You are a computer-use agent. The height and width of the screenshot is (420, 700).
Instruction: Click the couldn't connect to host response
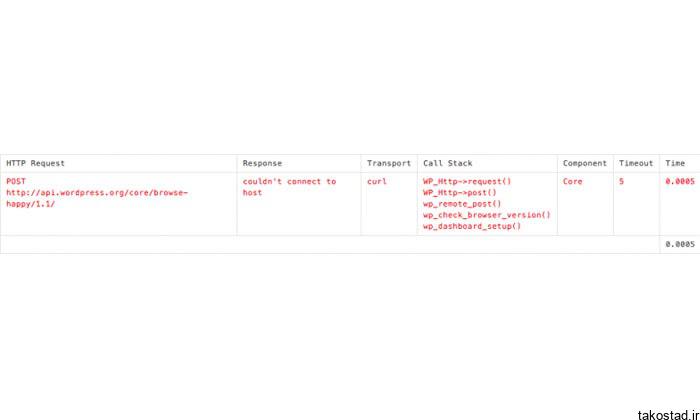tap(289, 187)
